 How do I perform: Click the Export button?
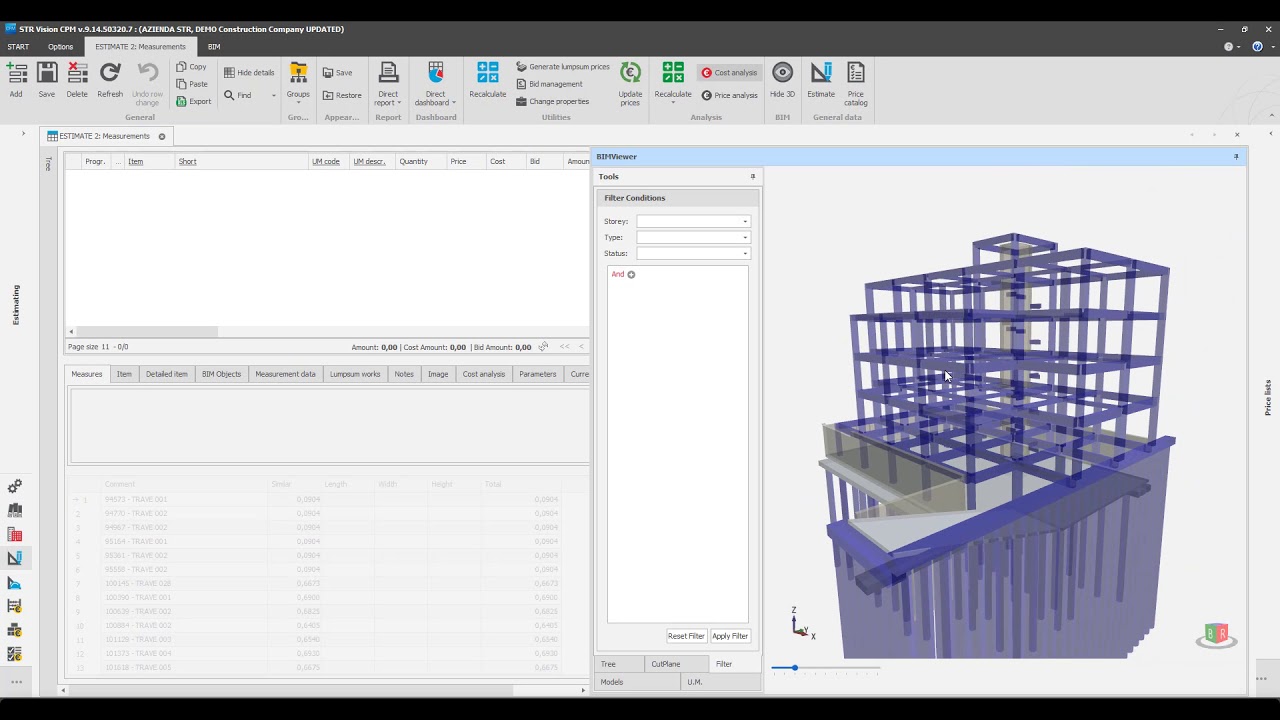tap(194, 101)
